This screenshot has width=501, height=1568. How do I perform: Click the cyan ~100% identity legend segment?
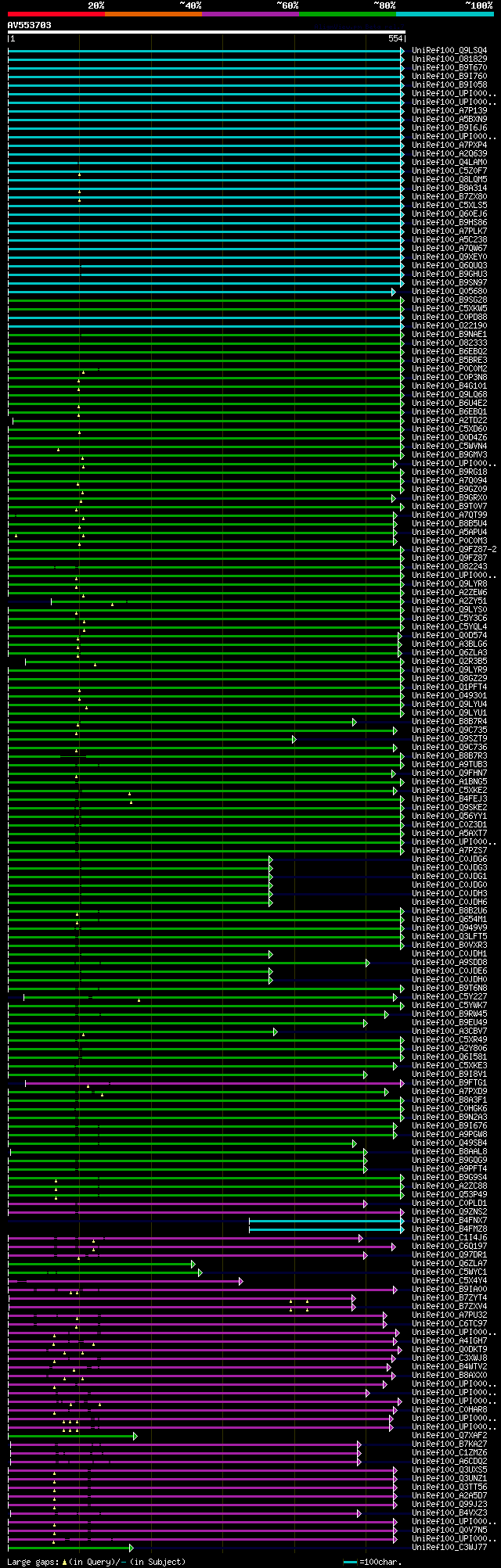444,14
